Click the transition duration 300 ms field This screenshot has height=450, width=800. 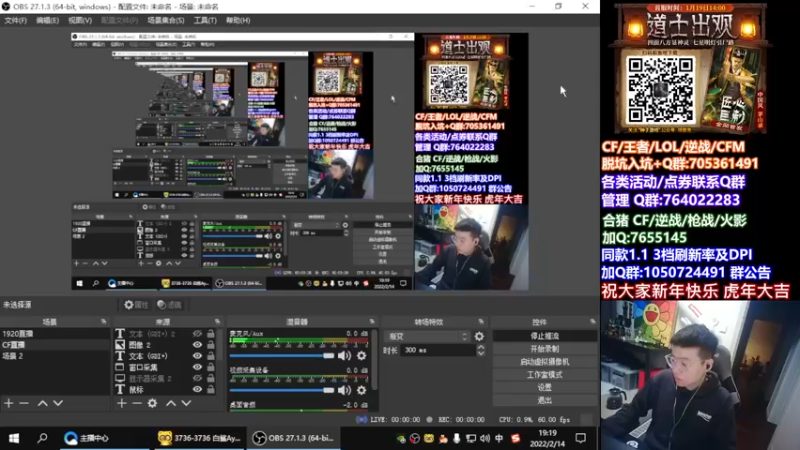click(x=437, y=351)
